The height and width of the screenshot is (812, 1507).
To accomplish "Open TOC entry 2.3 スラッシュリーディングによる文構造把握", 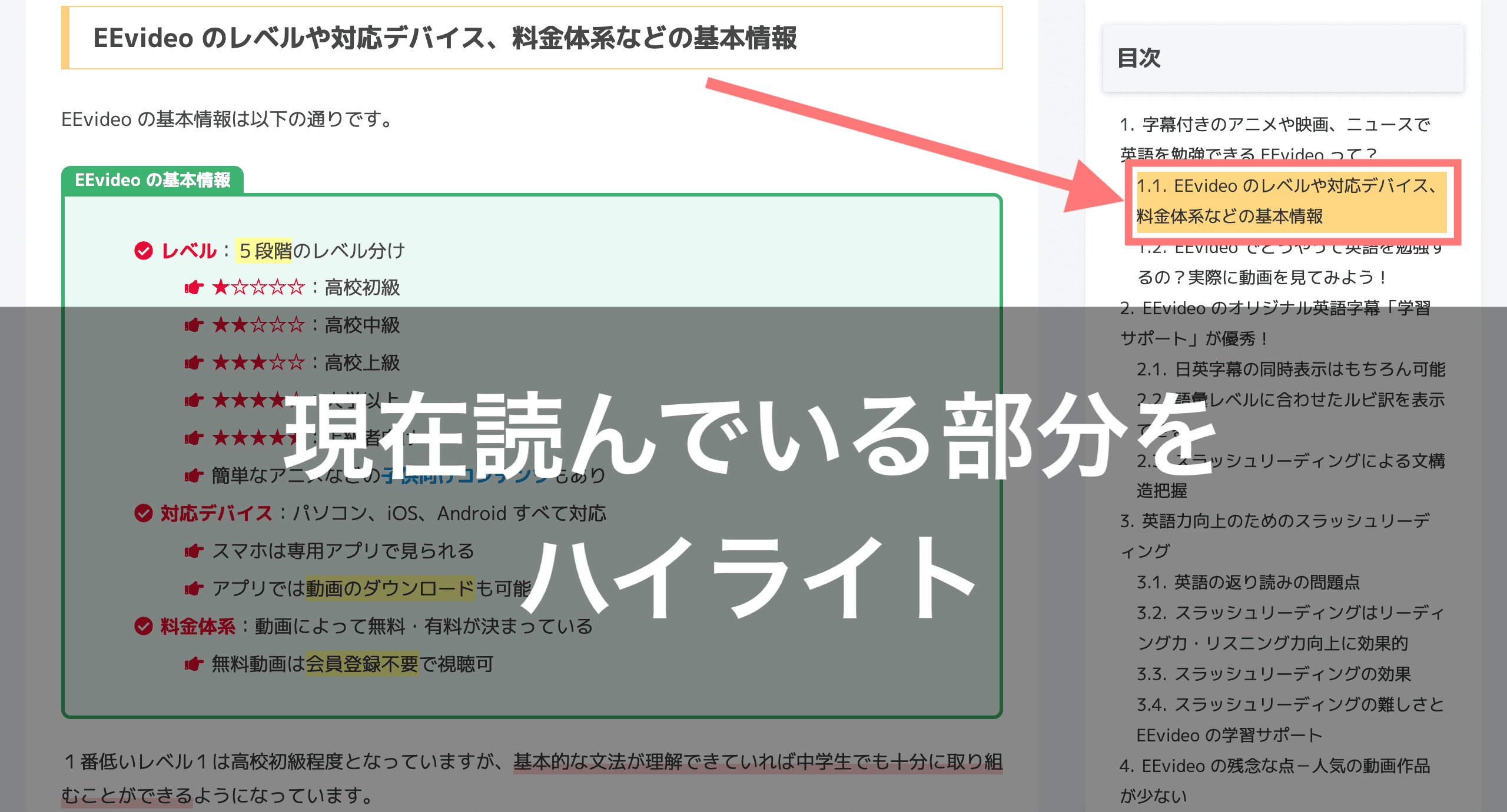I will (x=1290, y=475).
